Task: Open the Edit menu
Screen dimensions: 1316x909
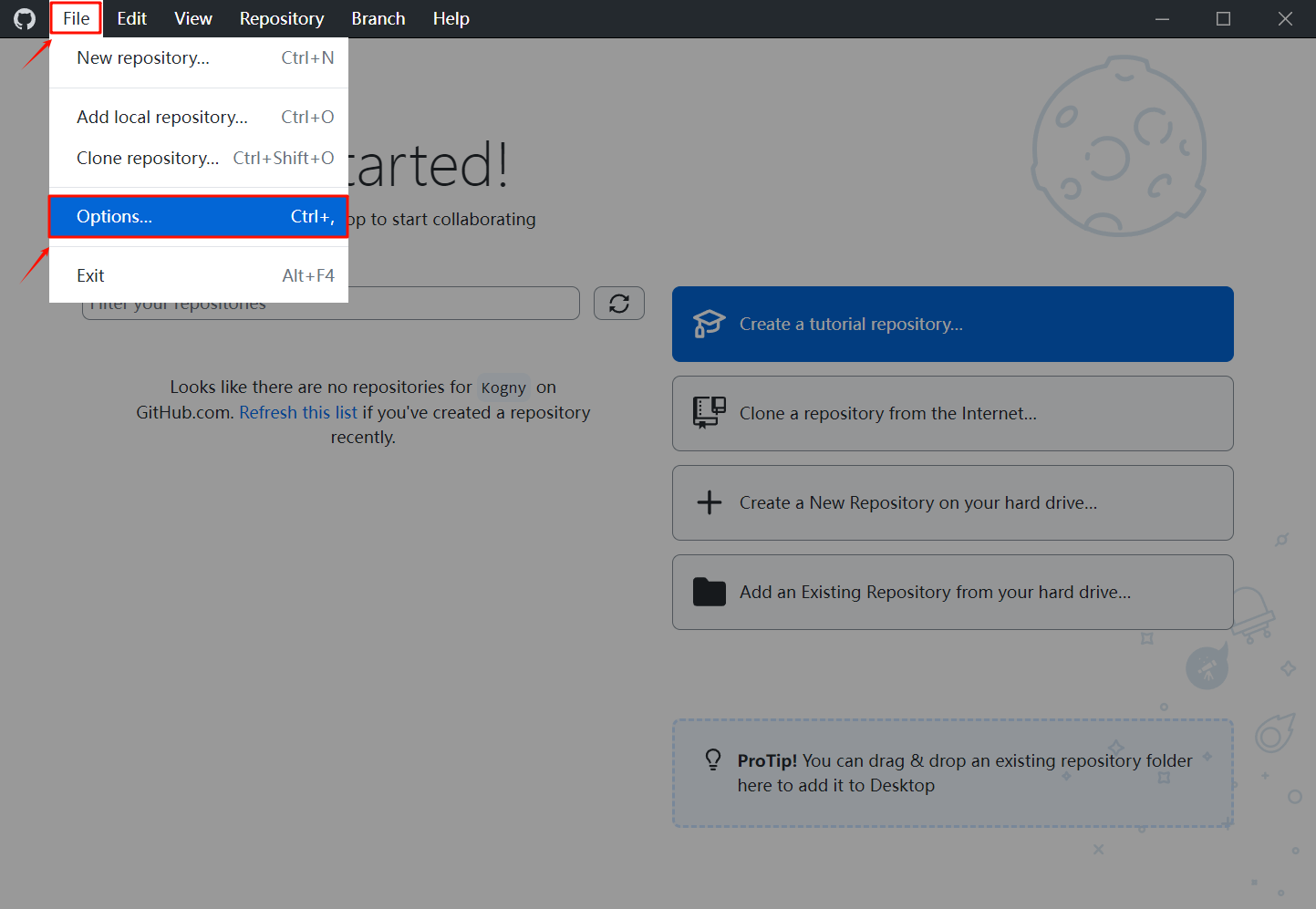Action: click(131, 18)
